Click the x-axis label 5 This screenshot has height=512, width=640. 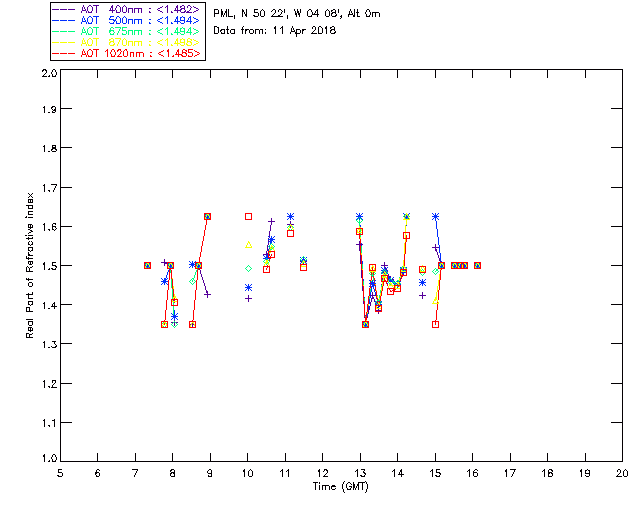tap(60, 473)
